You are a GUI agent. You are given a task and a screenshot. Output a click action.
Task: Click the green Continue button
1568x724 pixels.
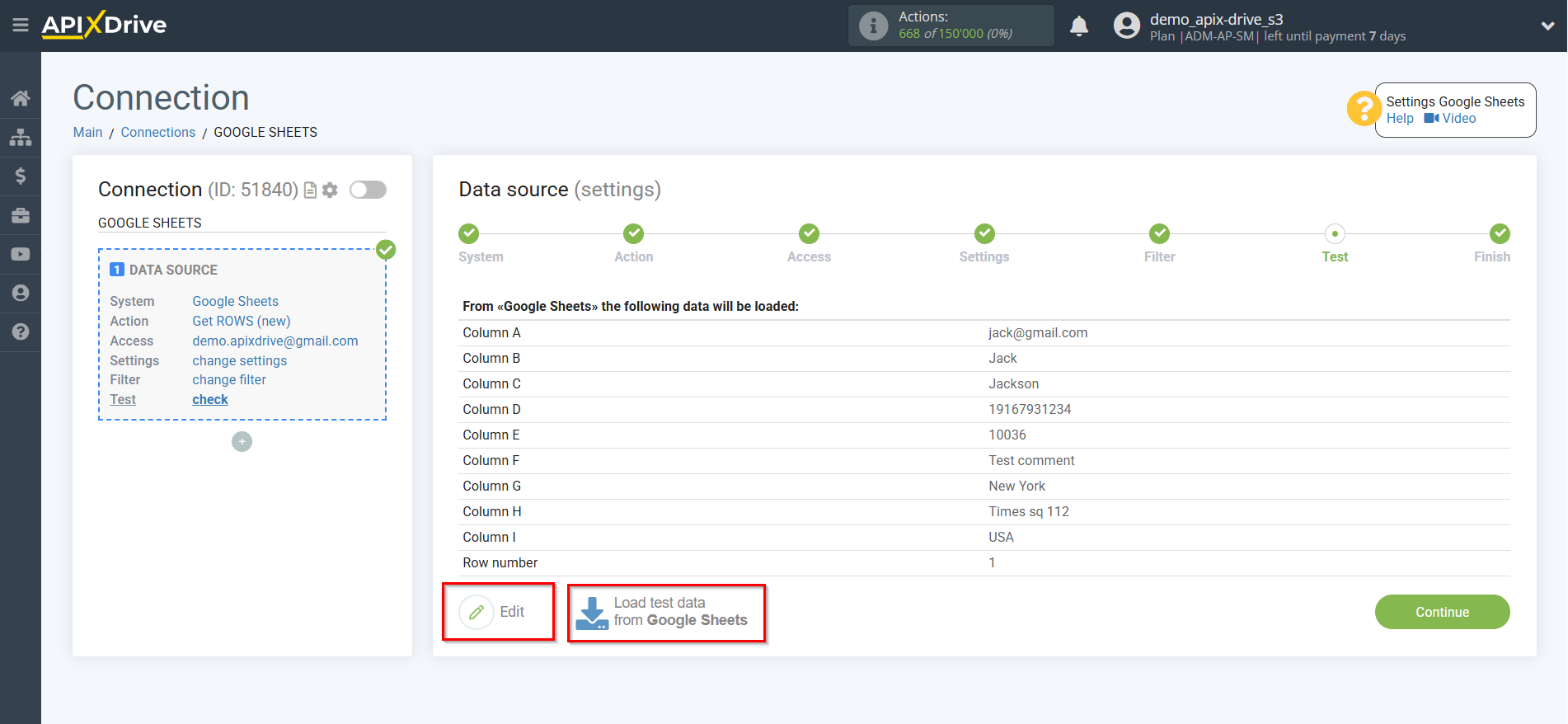click(x=1442, y=612)
